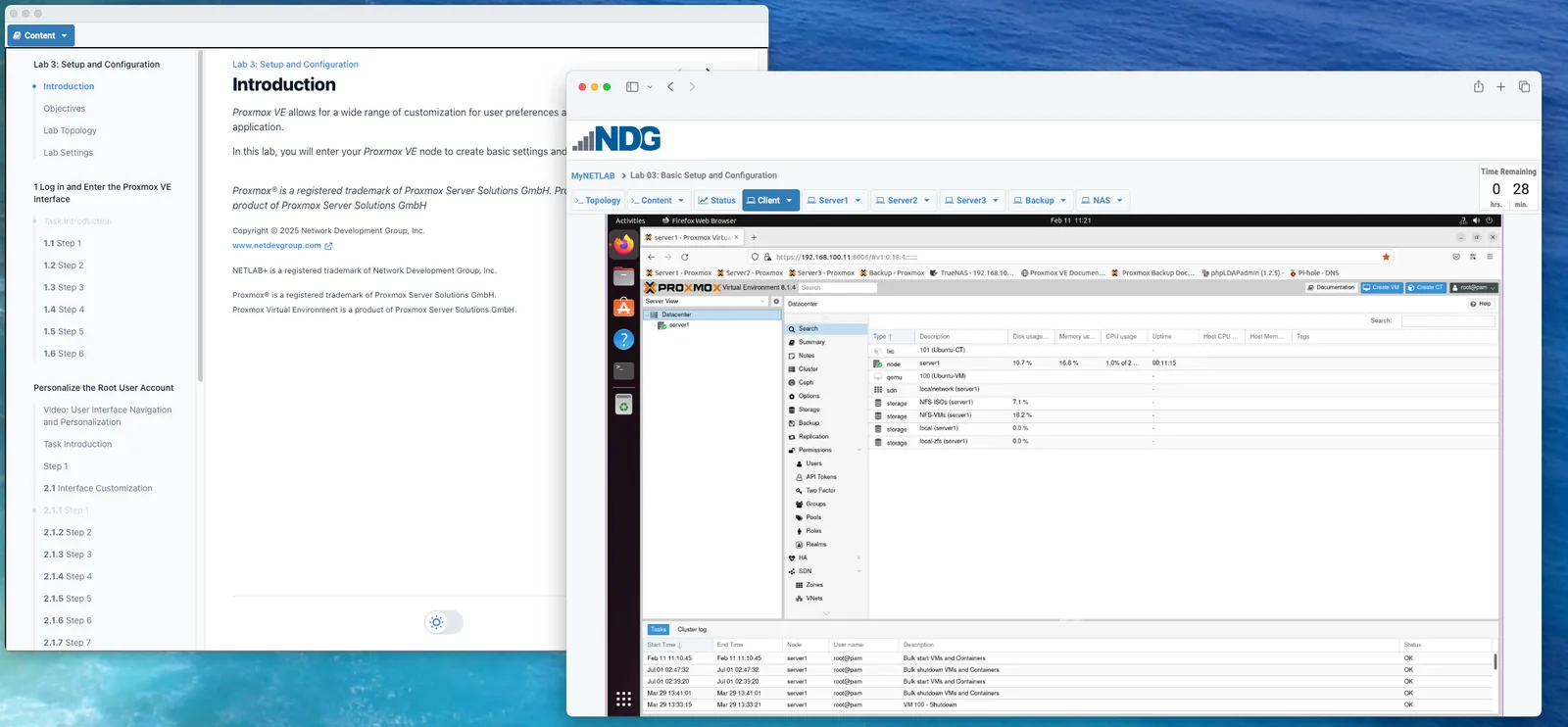Open the root@pam user menu

[x=1473, y=287]
